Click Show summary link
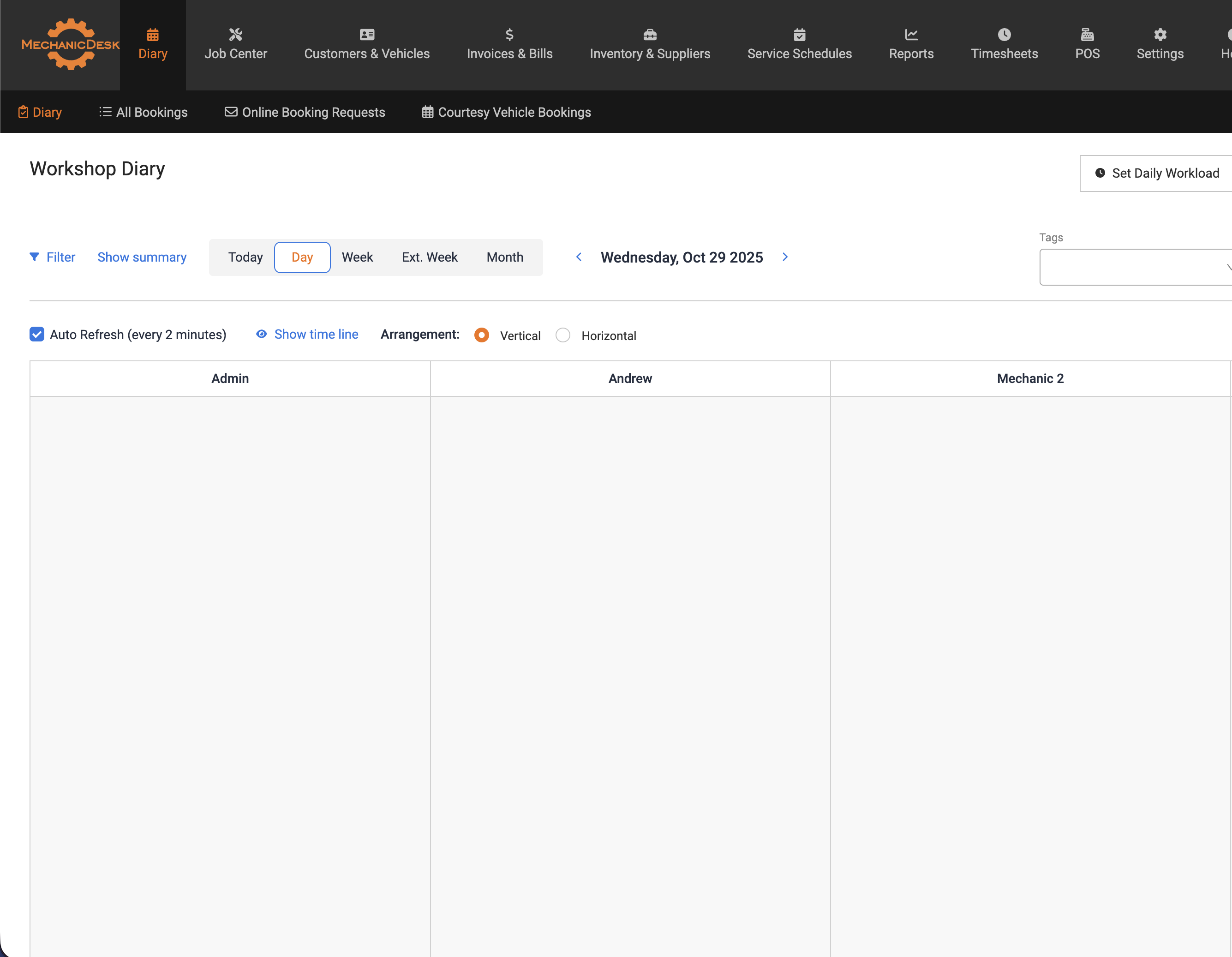This screenshot has width=1232, height=957. pos(142,257)
